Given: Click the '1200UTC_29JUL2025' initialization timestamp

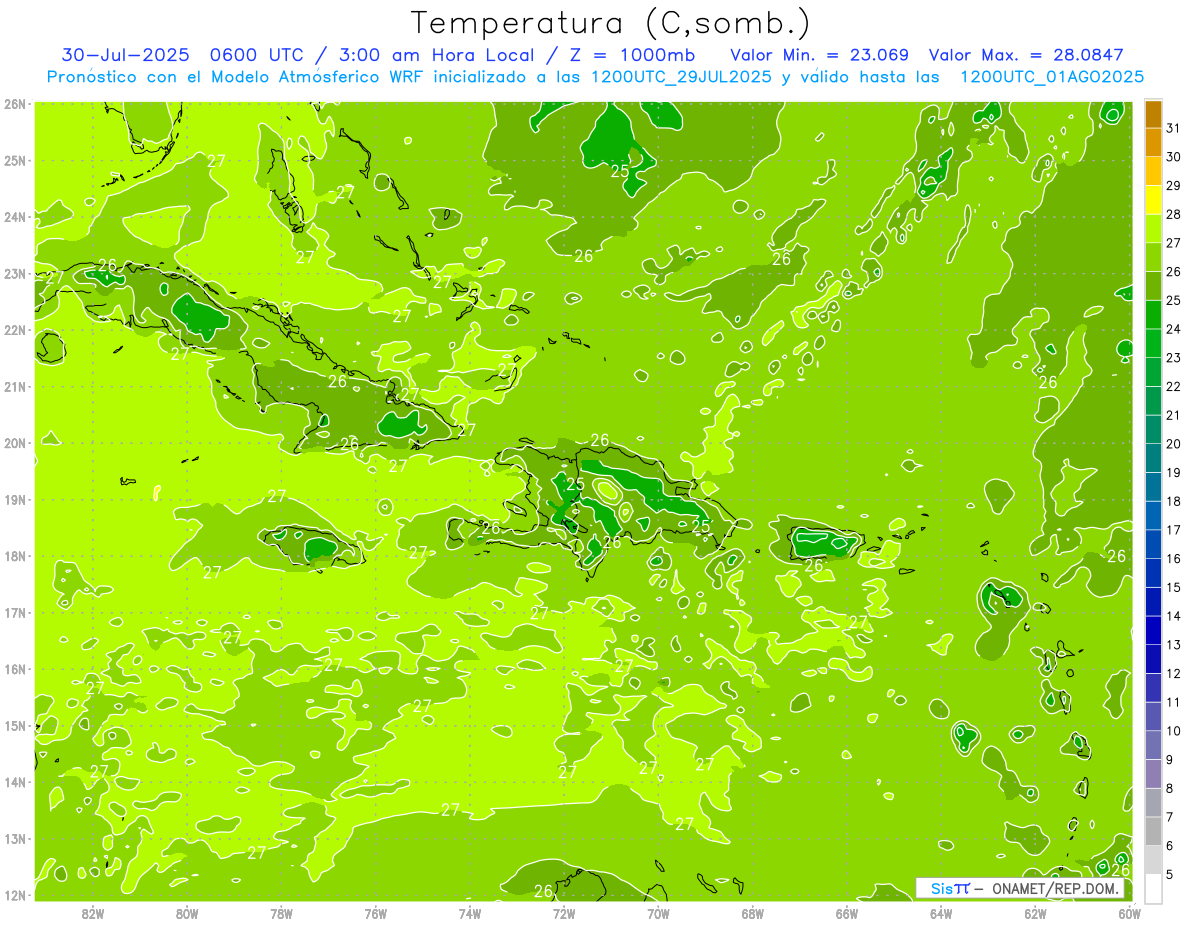Looking at the screenshot, I should tap(681, 77).
